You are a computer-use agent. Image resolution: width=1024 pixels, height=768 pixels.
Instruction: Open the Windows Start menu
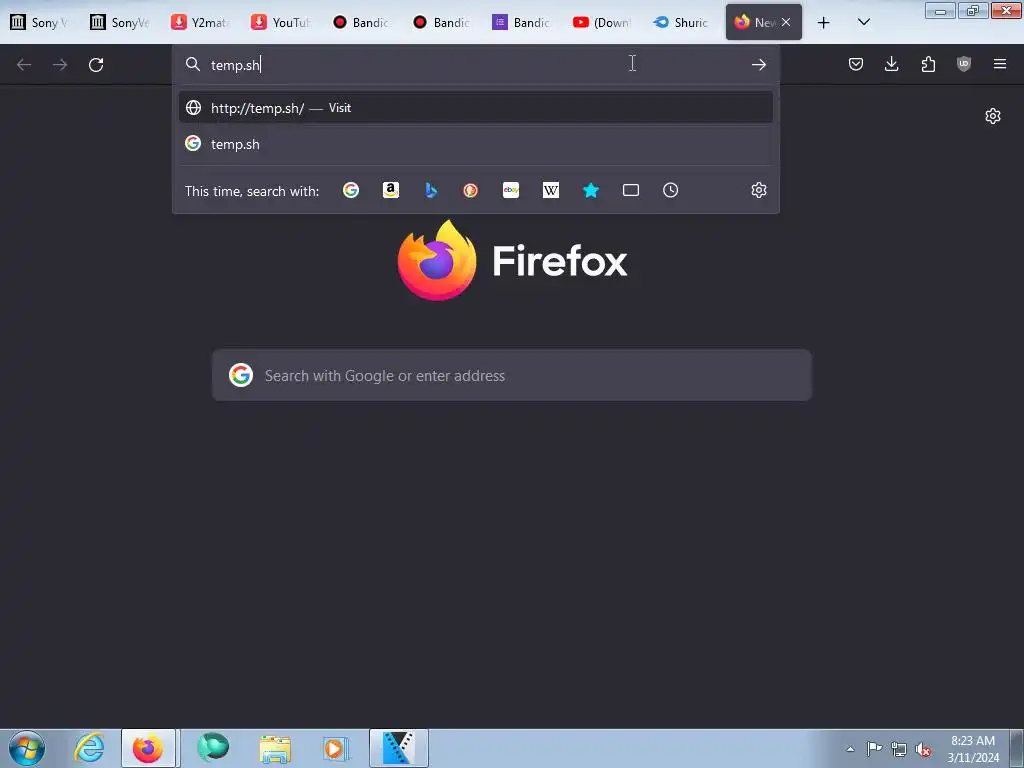click(27, 748)
